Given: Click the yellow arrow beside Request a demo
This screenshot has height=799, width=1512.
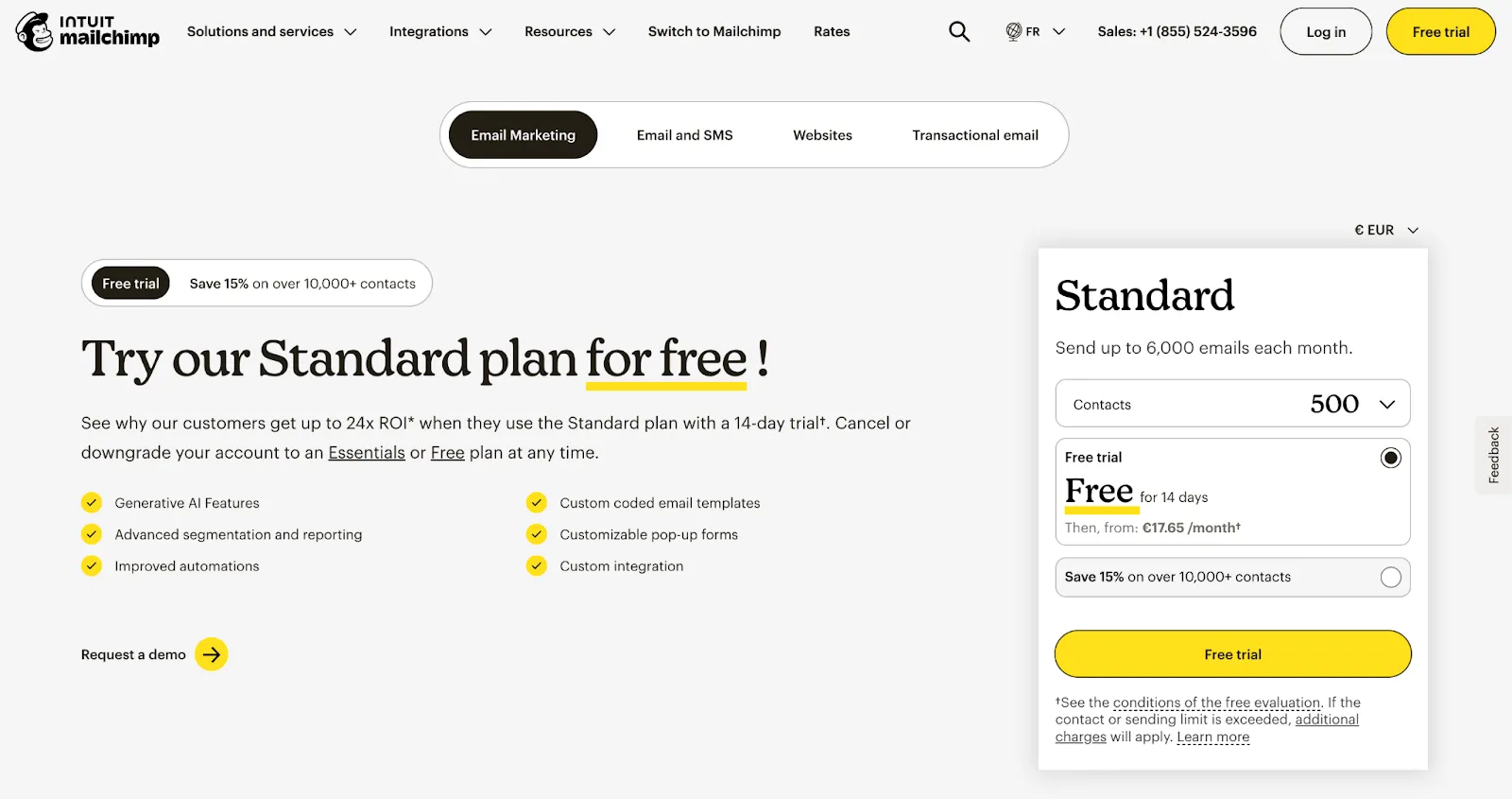Looking at the screenshot, I should click(211, 653).
